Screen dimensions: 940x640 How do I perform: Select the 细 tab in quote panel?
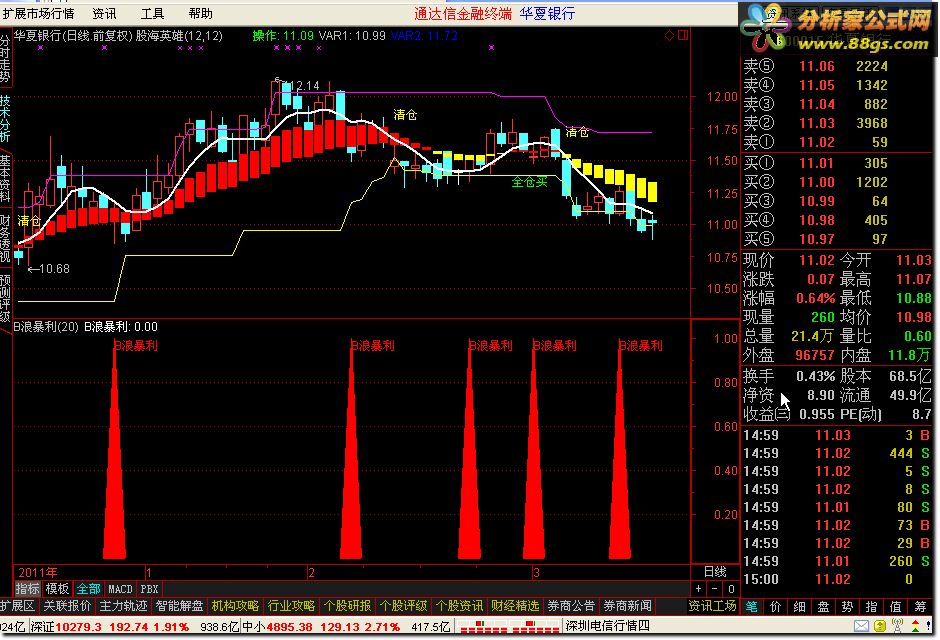pyautogui.click(x=800, y=607)
